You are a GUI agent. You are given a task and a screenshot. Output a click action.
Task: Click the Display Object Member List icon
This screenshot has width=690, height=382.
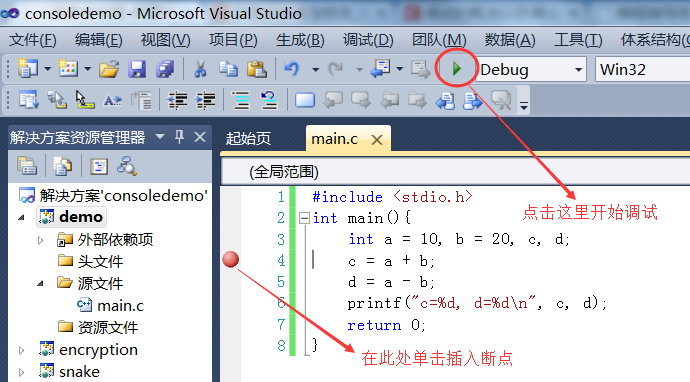(29, 100)
